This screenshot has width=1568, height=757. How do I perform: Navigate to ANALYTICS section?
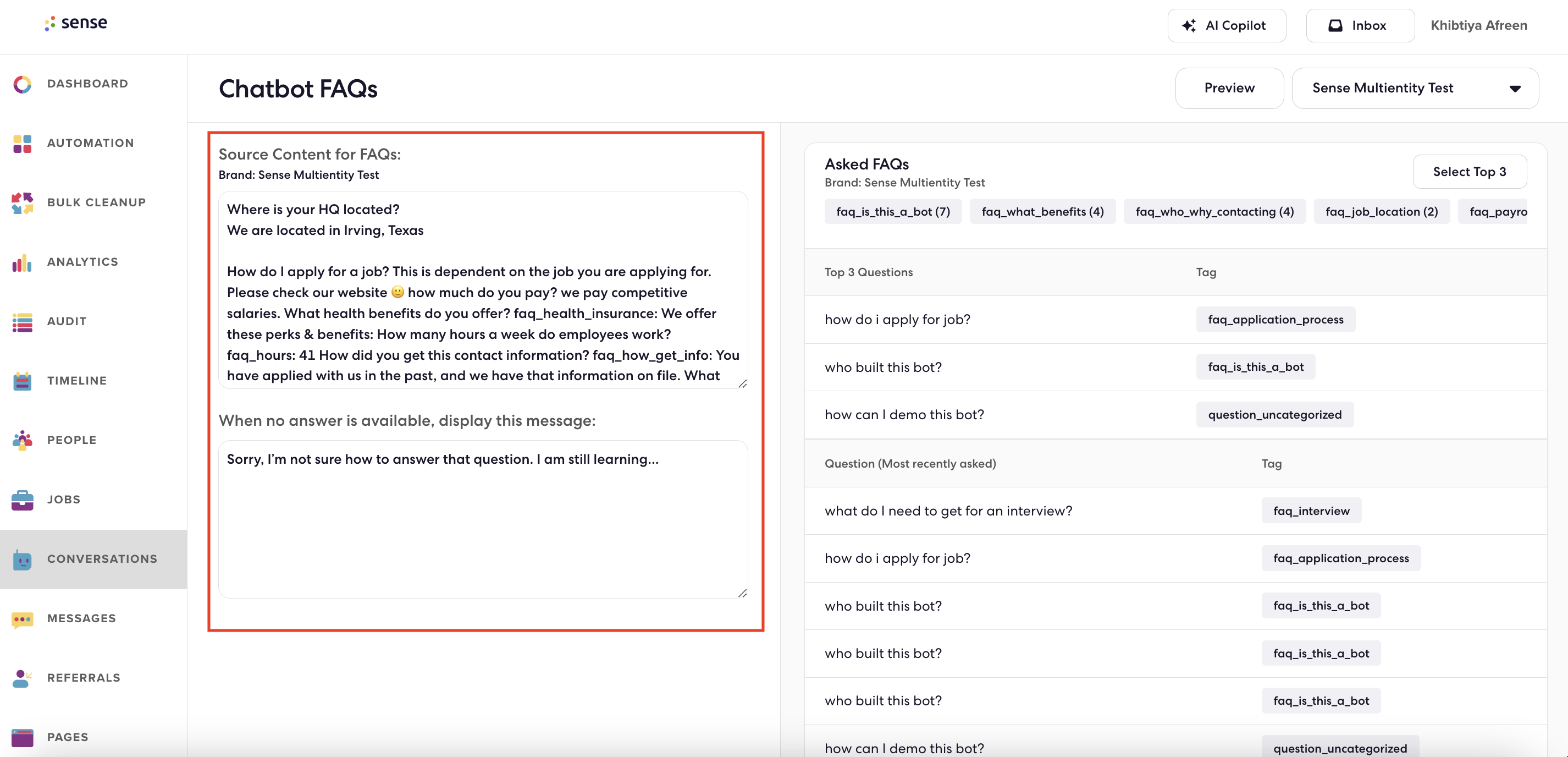point(83,262)
